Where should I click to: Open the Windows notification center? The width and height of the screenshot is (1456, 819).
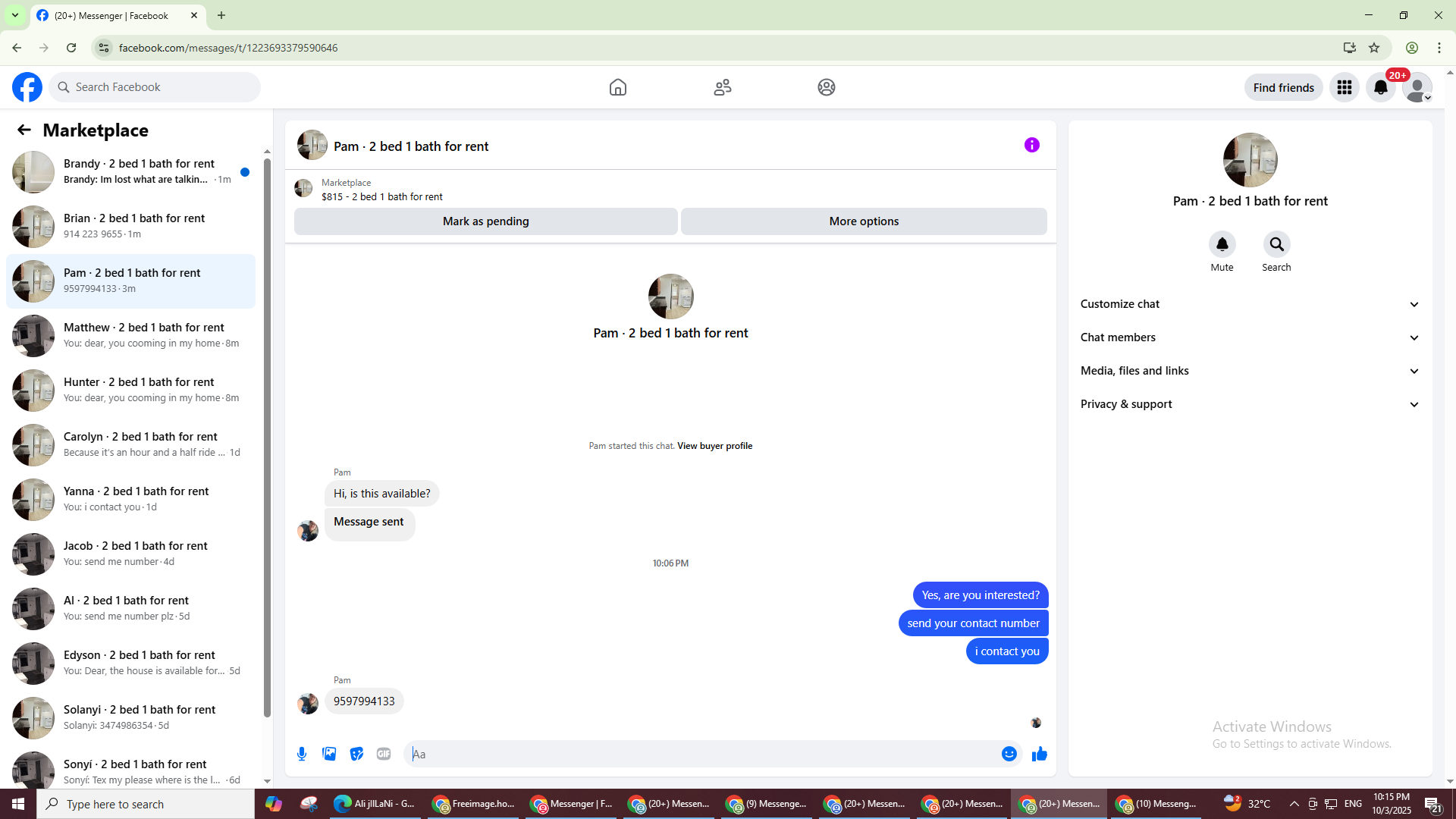(x=1432, y=804)
